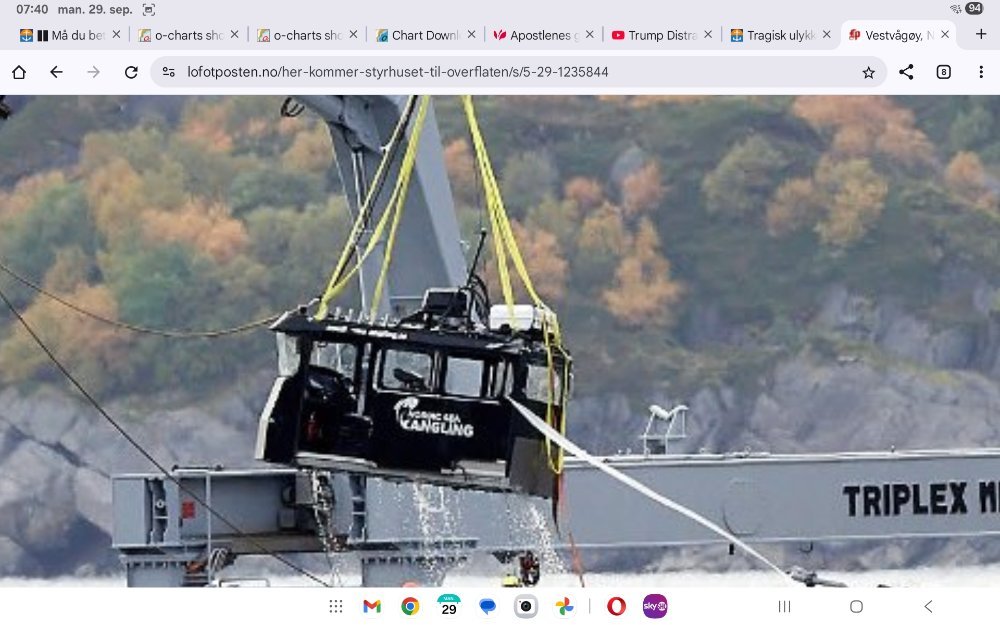The image size is (1000, 625).
Task: Open Gmail from the taskbar
Action: [372, 606]
